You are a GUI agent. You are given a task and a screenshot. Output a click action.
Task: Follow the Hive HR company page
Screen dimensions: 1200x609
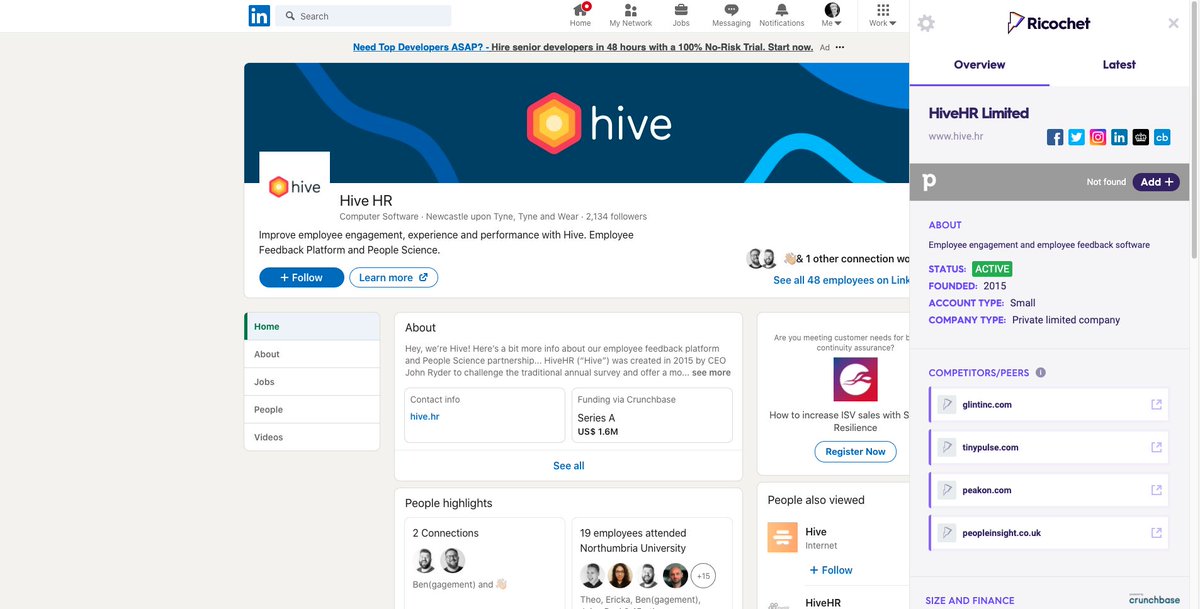(x=301, y=278)
